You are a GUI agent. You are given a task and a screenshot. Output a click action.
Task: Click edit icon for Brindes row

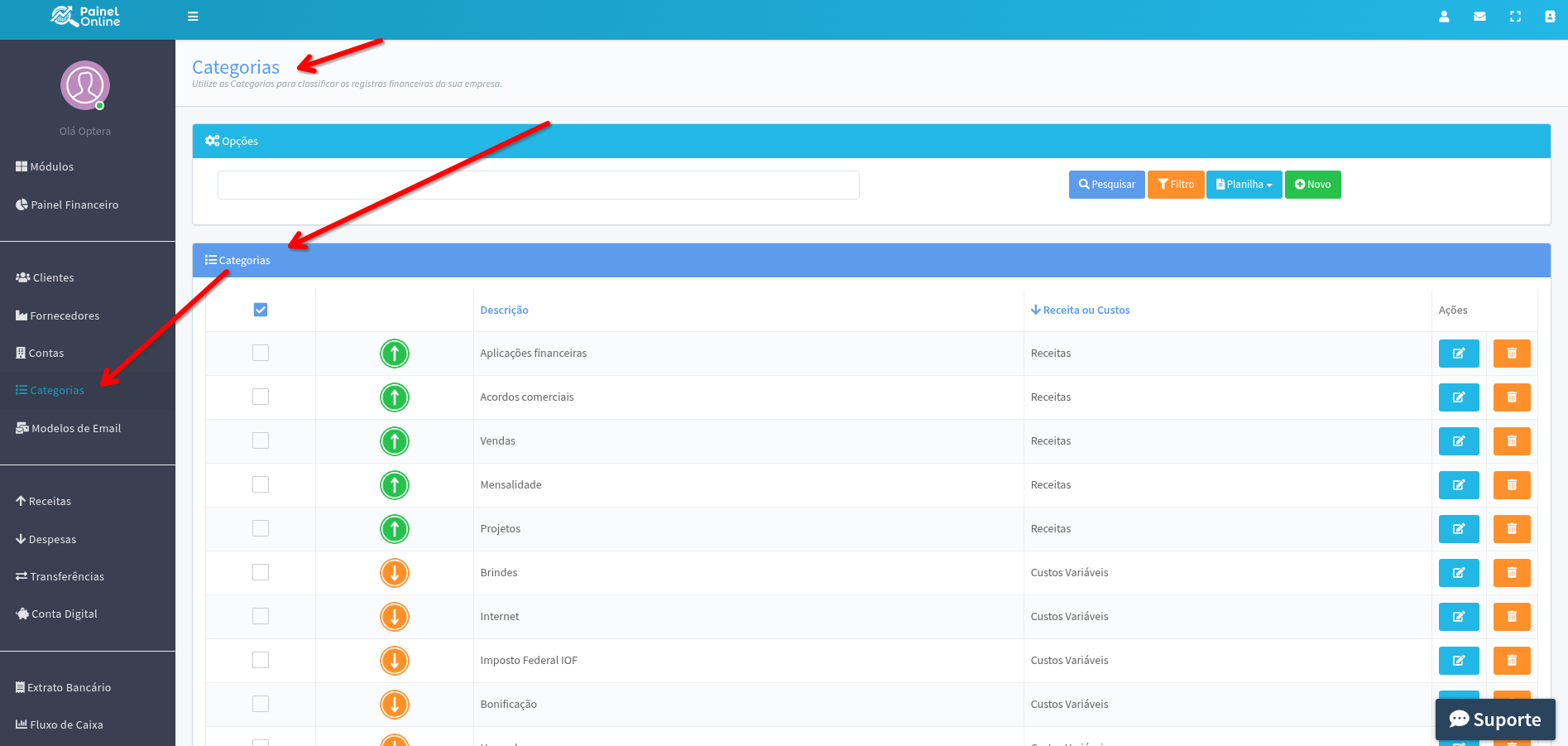[1458, 573]
